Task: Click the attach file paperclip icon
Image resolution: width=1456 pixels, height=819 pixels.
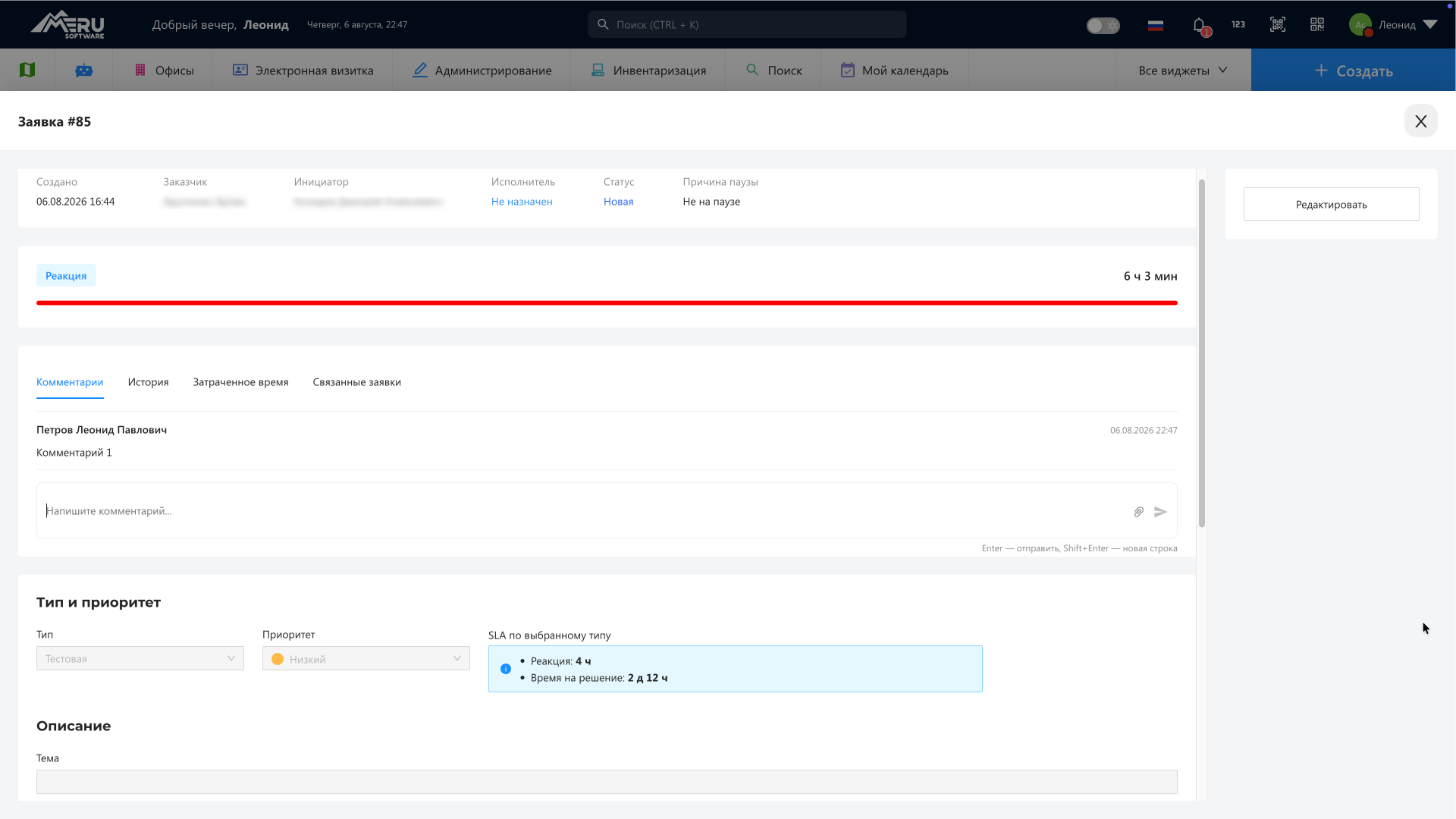Action: 1139,512
